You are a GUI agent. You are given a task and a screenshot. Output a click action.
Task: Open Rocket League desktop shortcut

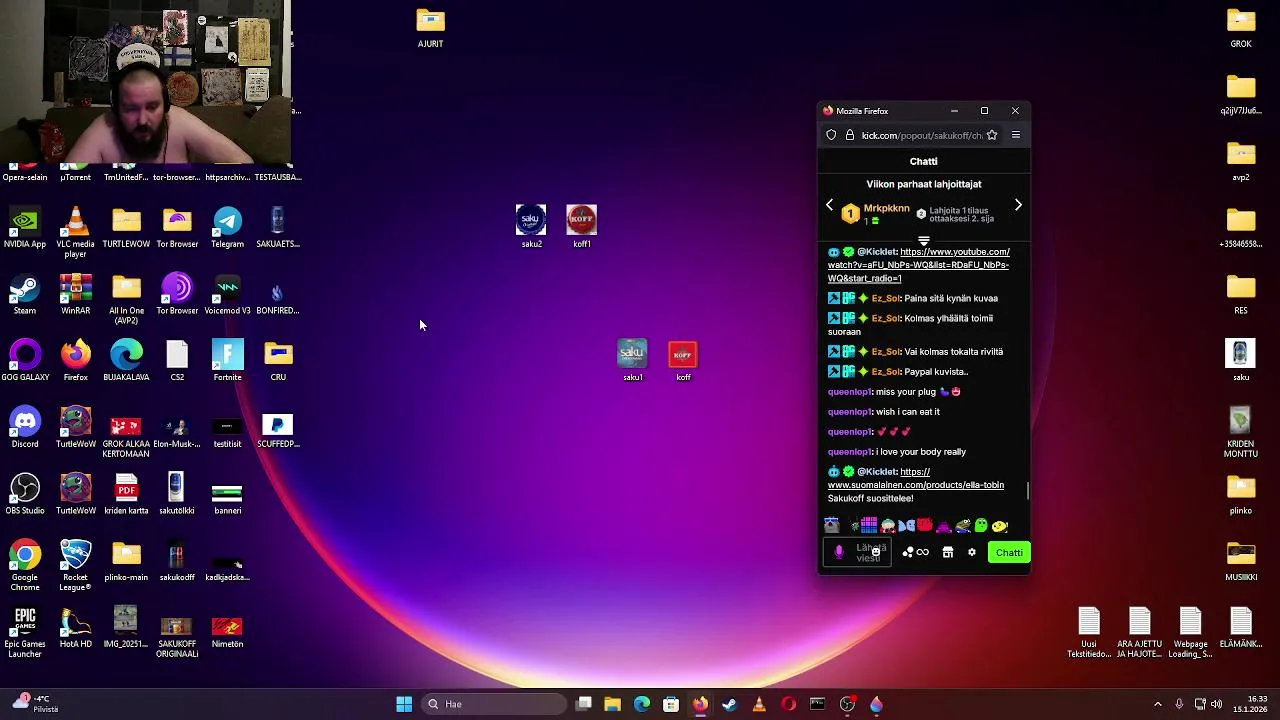pyautogui.click(x=75, y=565)
